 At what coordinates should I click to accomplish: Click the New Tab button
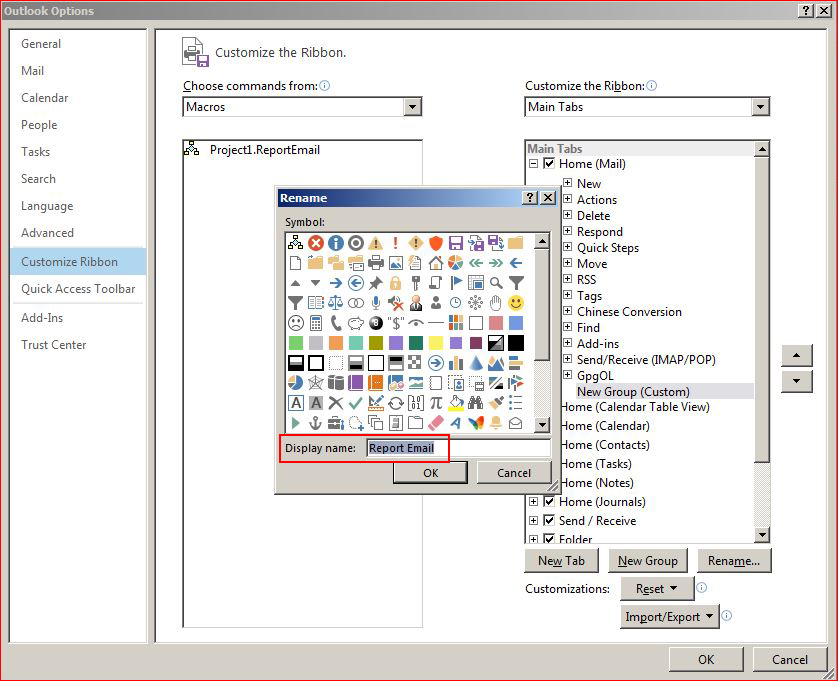[x=561, y=561]
